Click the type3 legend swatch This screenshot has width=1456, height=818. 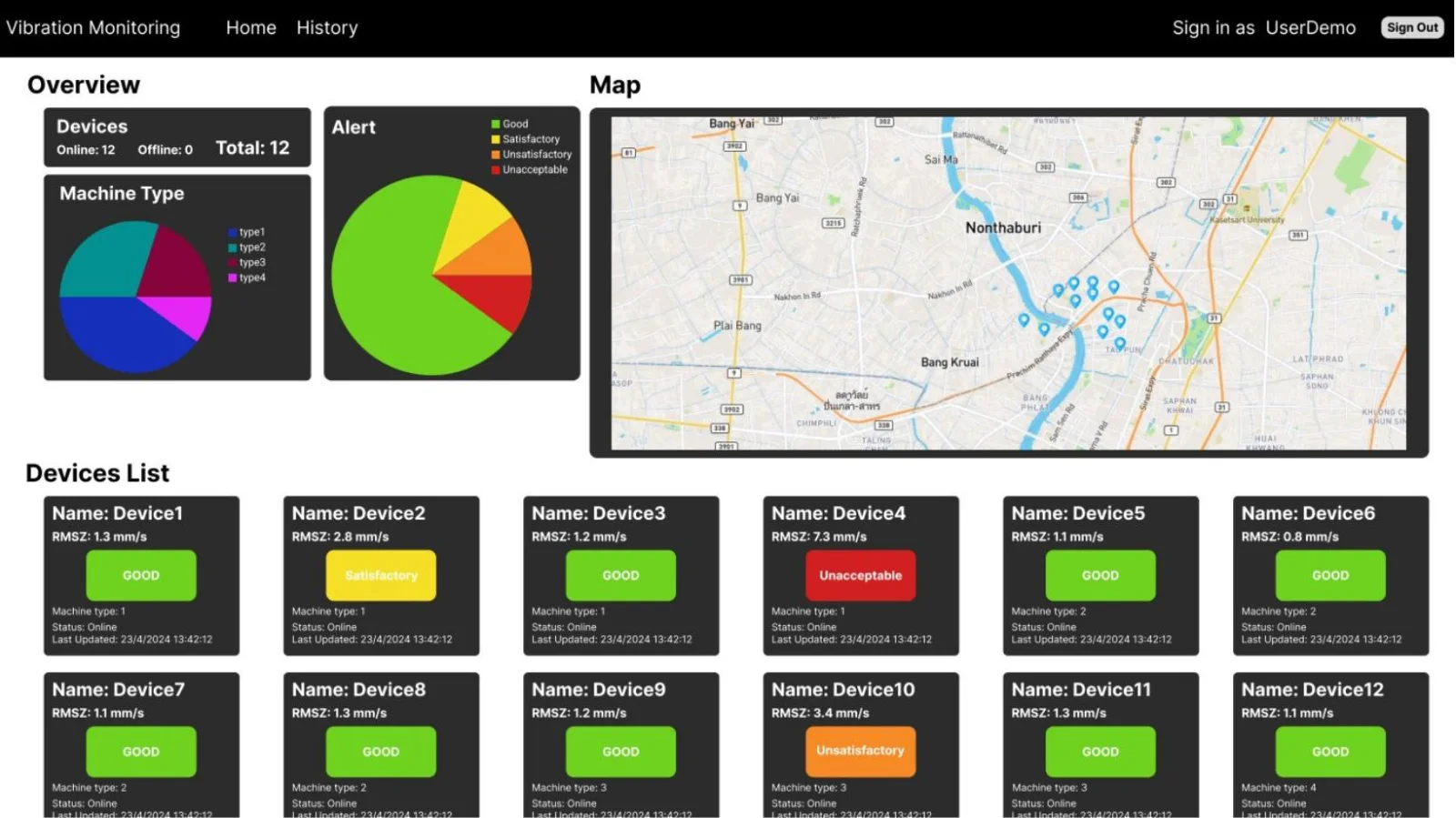point(233,263)
